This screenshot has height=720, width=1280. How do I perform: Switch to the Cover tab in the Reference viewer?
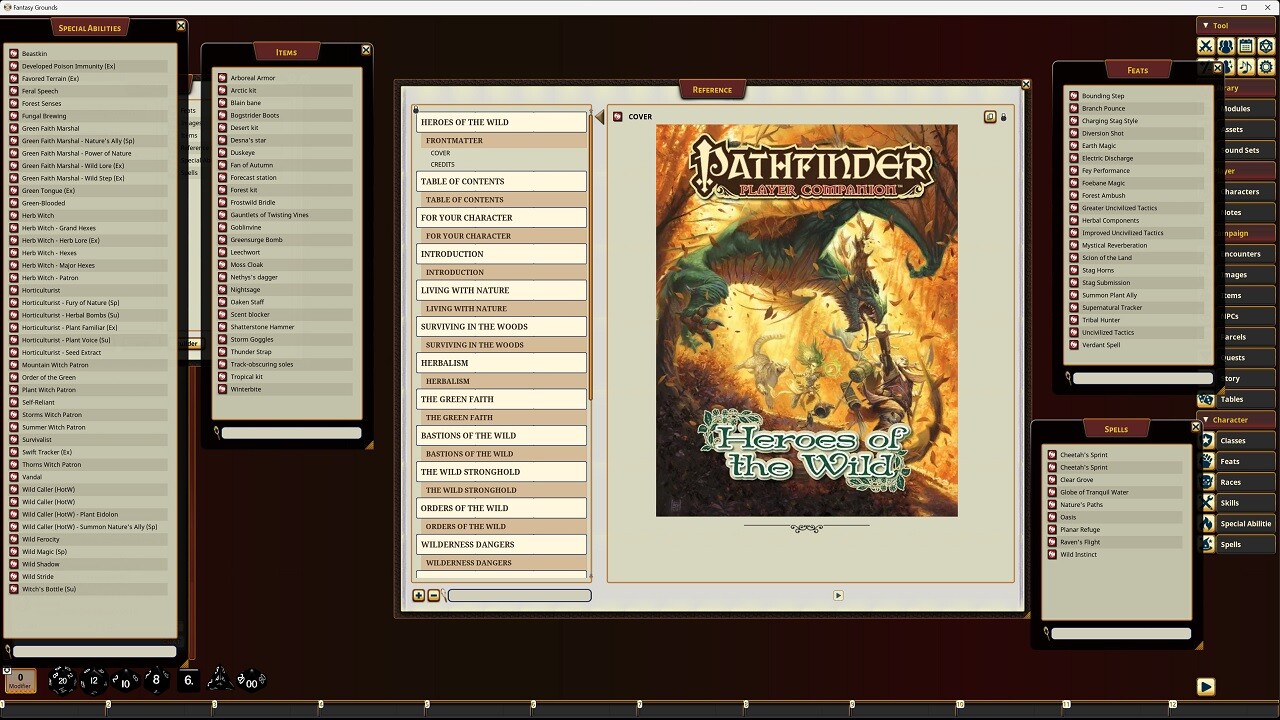640,116
